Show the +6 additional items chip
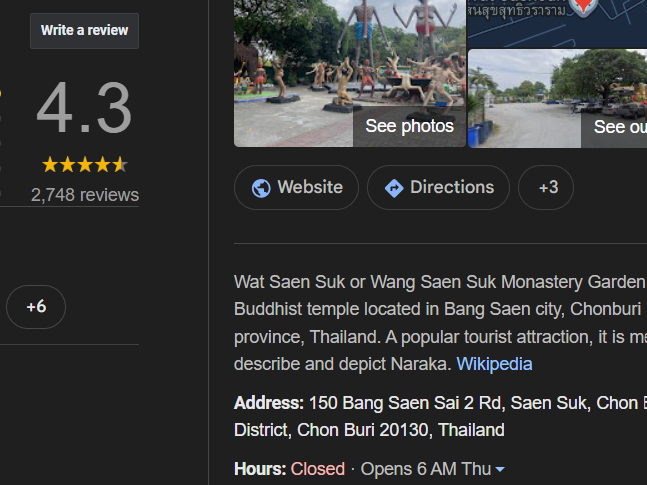 pos(36,307)
